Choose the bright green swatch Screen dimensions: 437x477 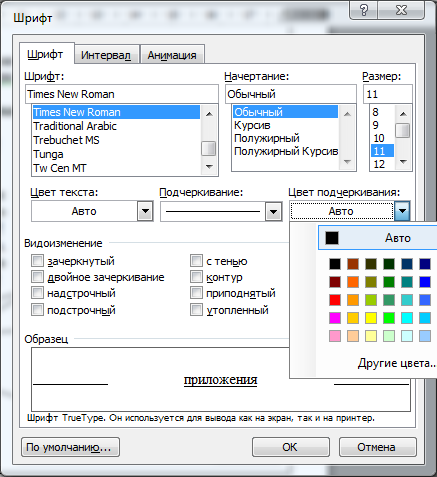pos(389,318)
